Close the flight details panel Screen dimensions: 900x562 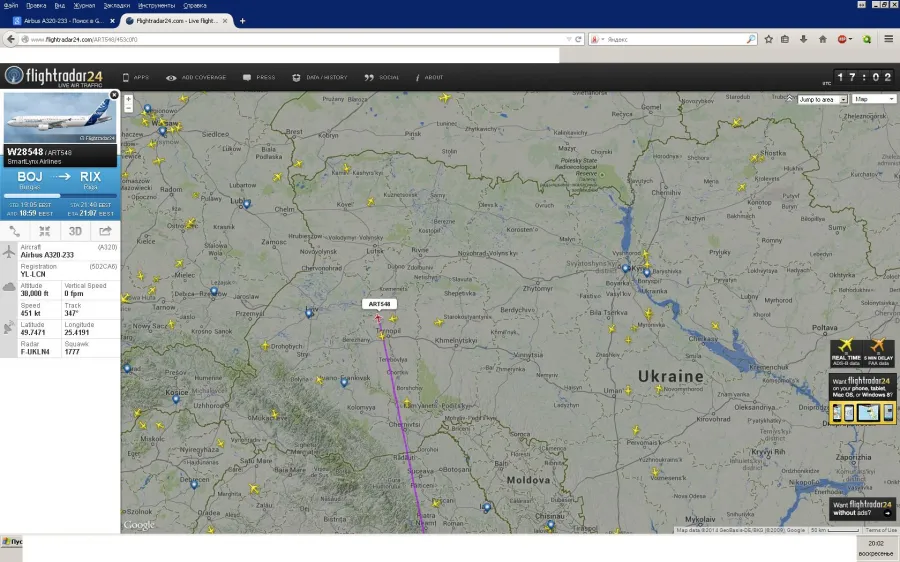click(114, 95)
